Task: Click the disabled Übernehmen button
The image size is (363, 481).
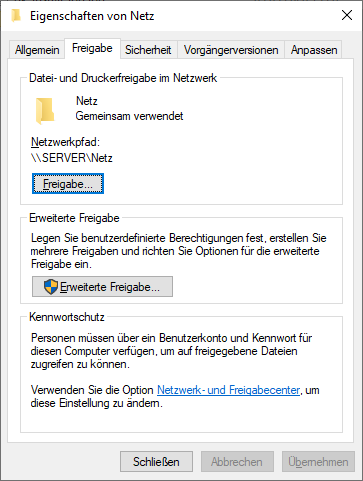Action: (318, 462)
